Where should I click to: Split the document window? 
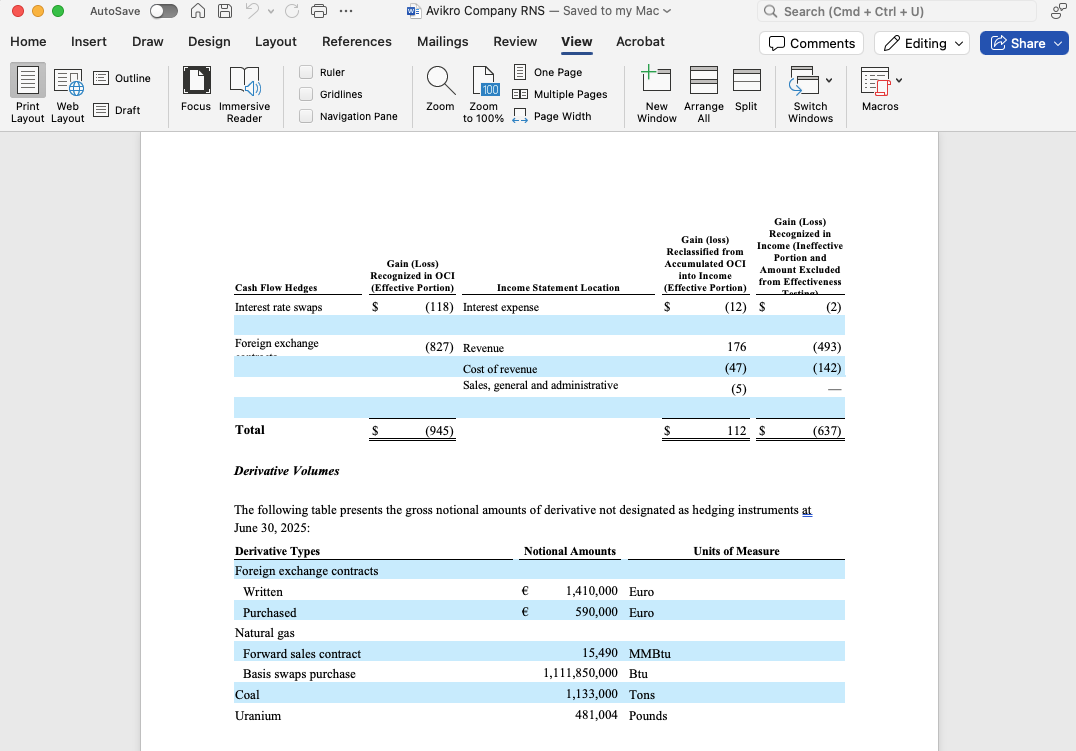tap(746, 89)
